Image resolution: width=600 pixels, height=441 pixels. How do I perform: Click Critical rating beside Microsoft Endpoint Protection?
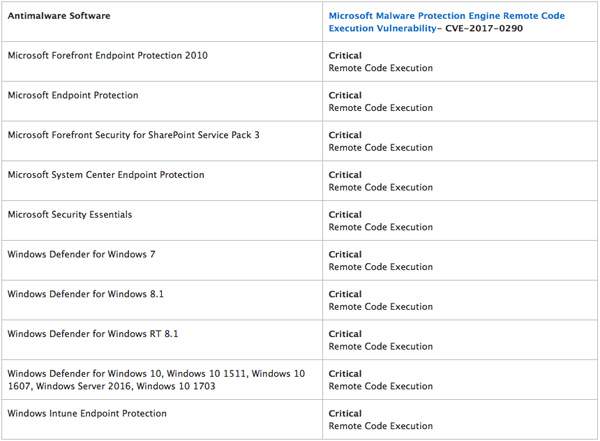[345, 95]
